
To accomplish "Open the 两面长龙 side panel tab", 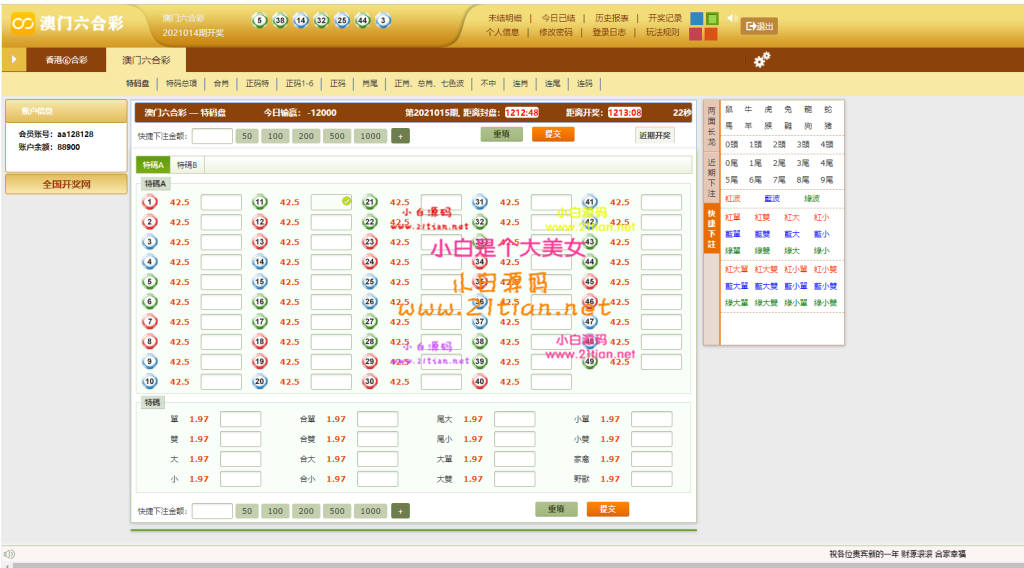I will coord(711,121).
